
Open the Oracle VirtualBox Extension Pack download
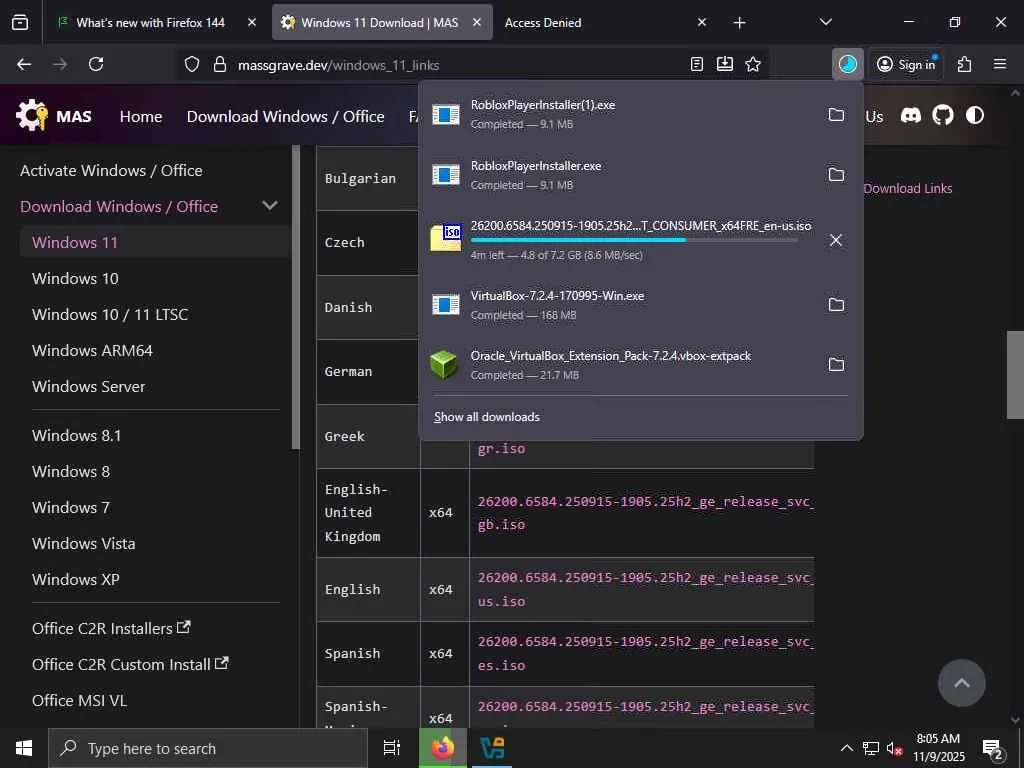[611, 364]
